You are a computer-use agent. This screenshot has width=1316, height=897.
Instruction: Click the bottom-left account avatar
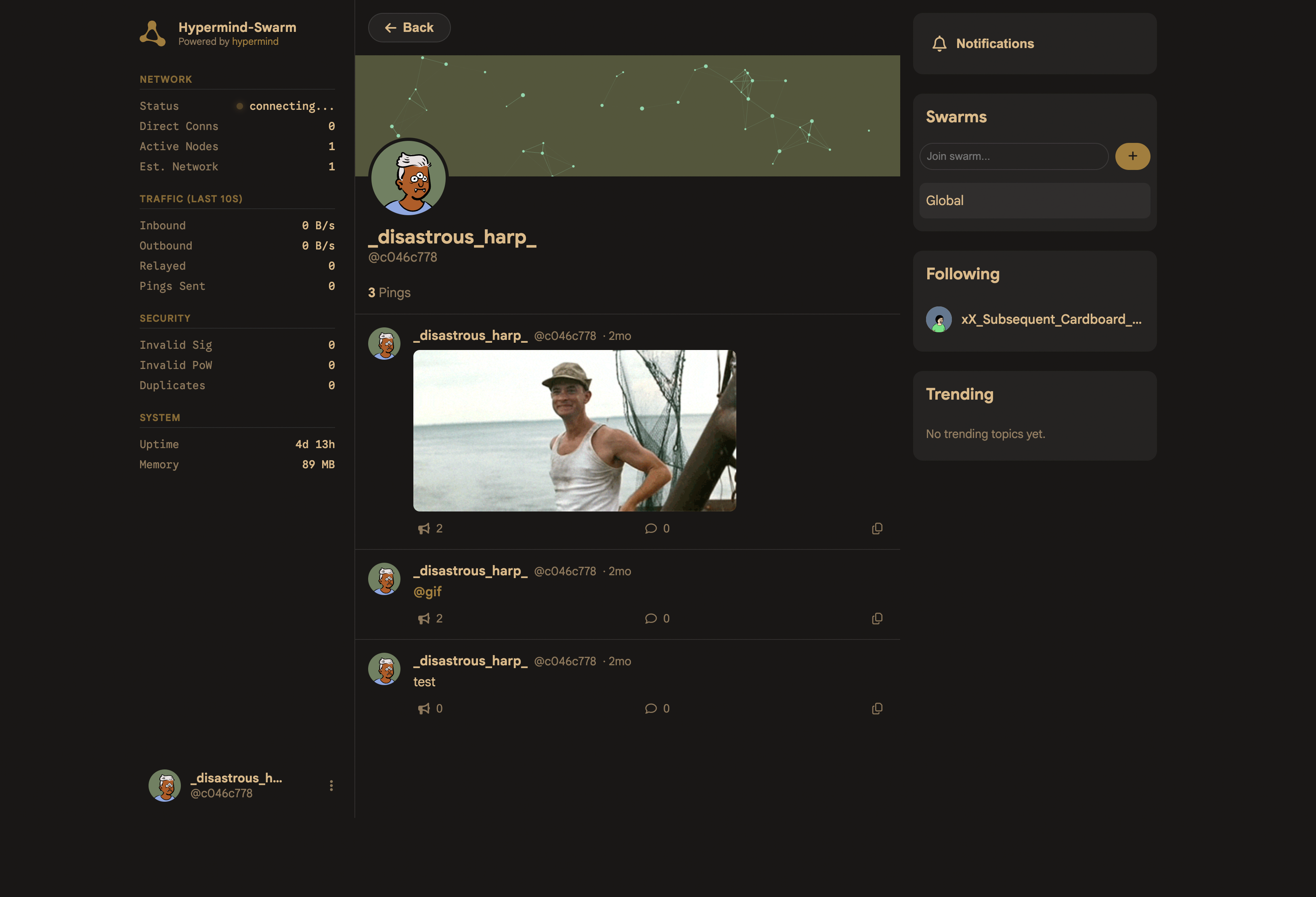pos(165,786)
